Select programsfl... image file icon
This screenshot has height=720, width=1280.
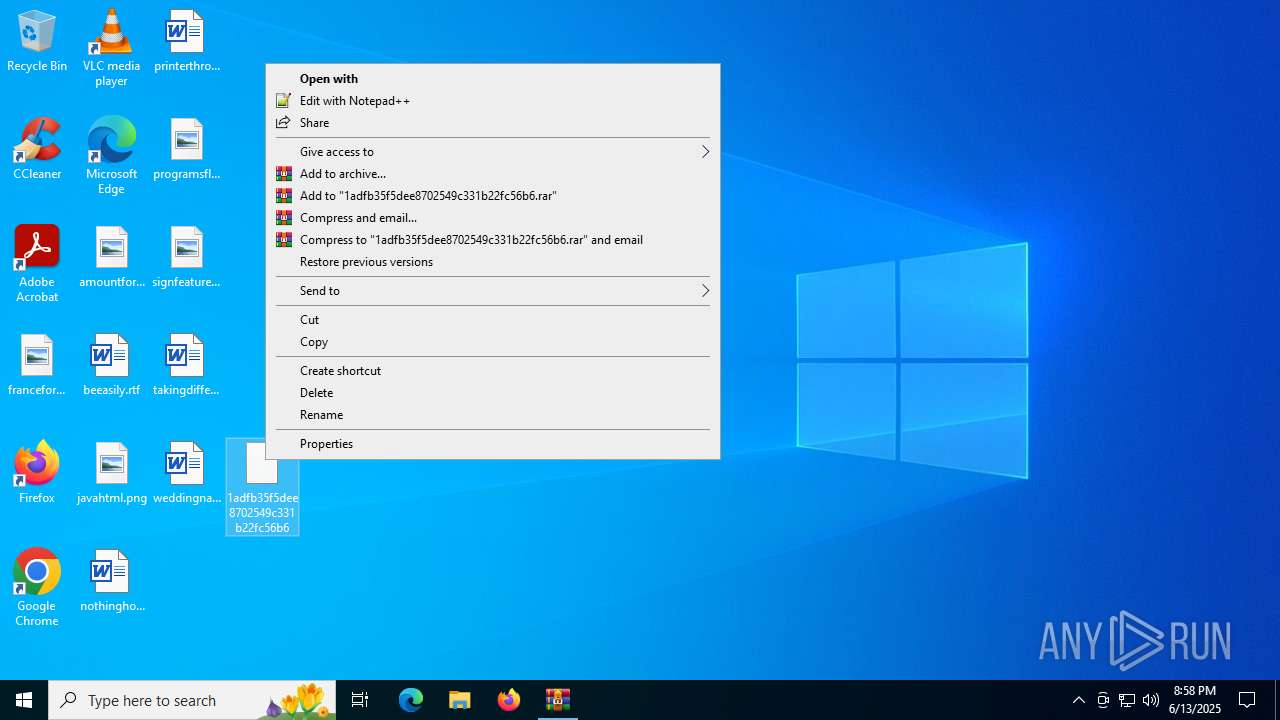click(186, 150)
